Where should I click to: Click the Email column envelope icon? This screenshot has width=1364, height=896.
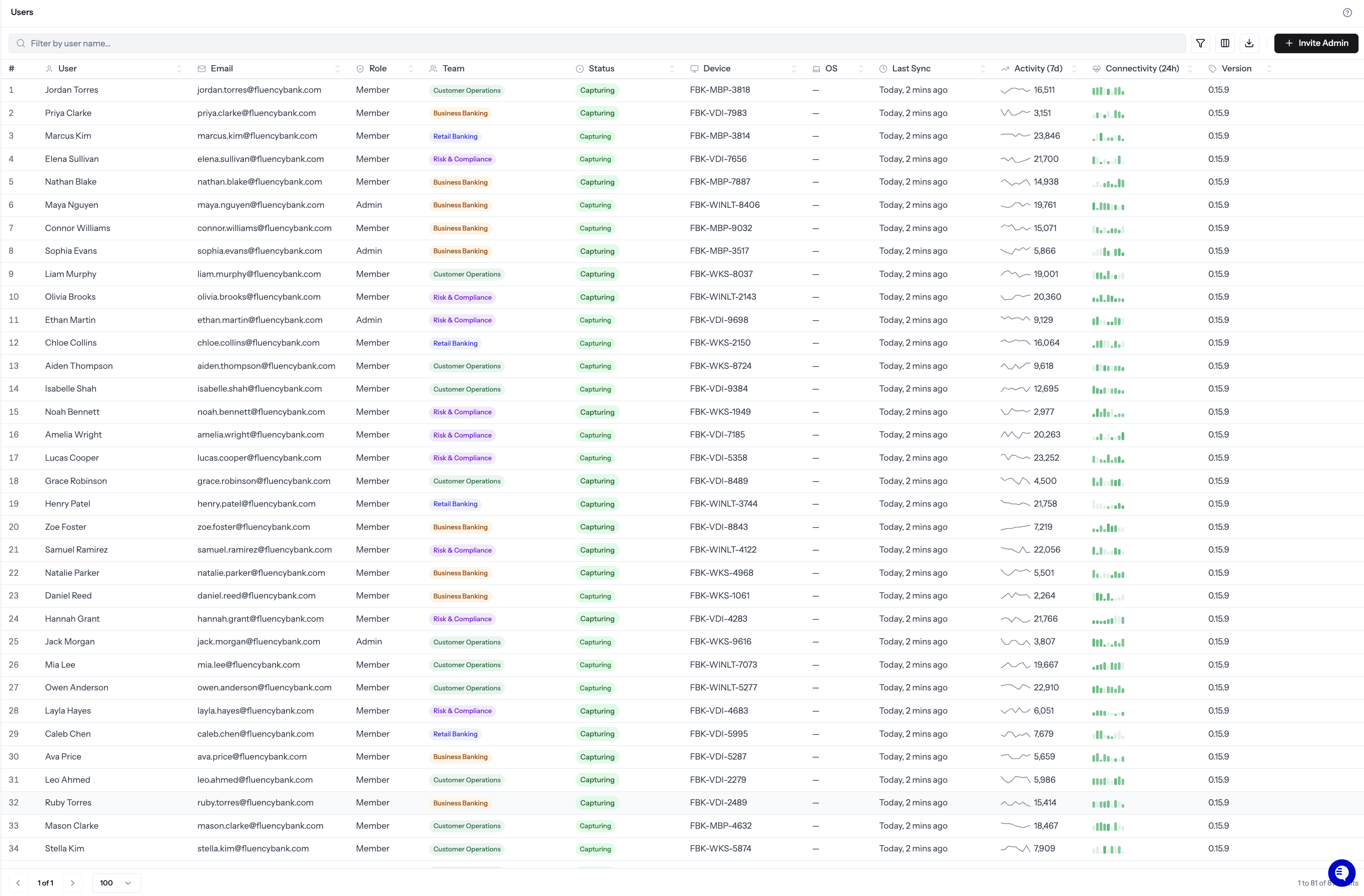click(202, 69)
